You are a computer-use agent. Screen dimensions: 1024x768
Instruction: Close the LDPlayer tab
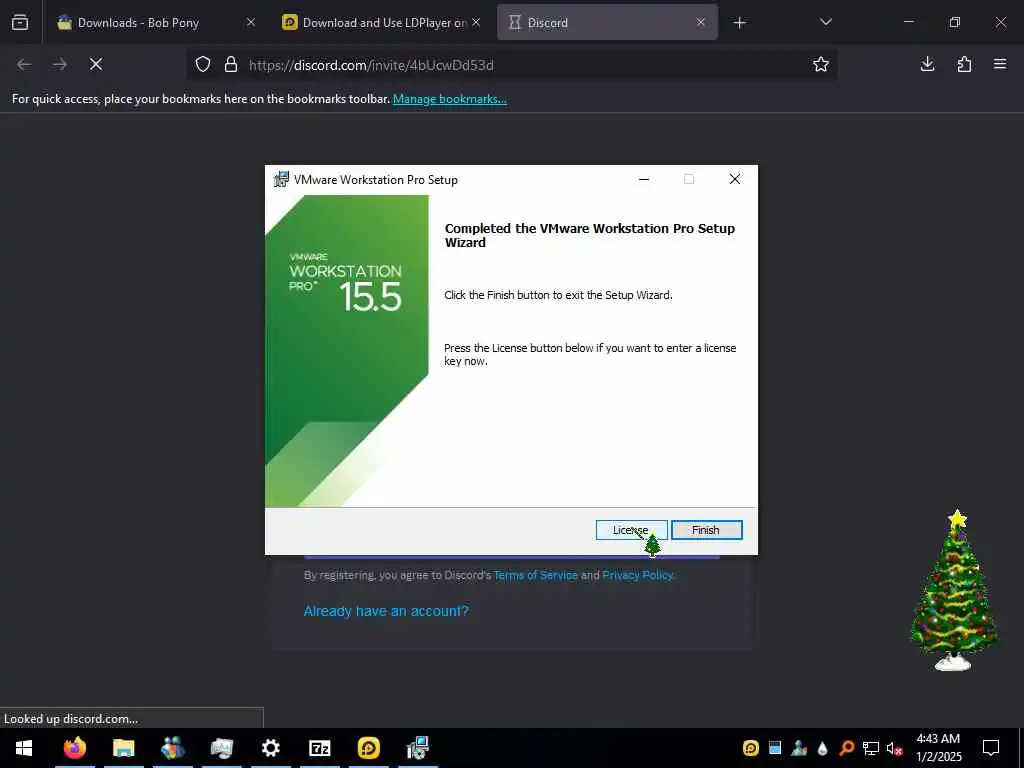point(476,22)
